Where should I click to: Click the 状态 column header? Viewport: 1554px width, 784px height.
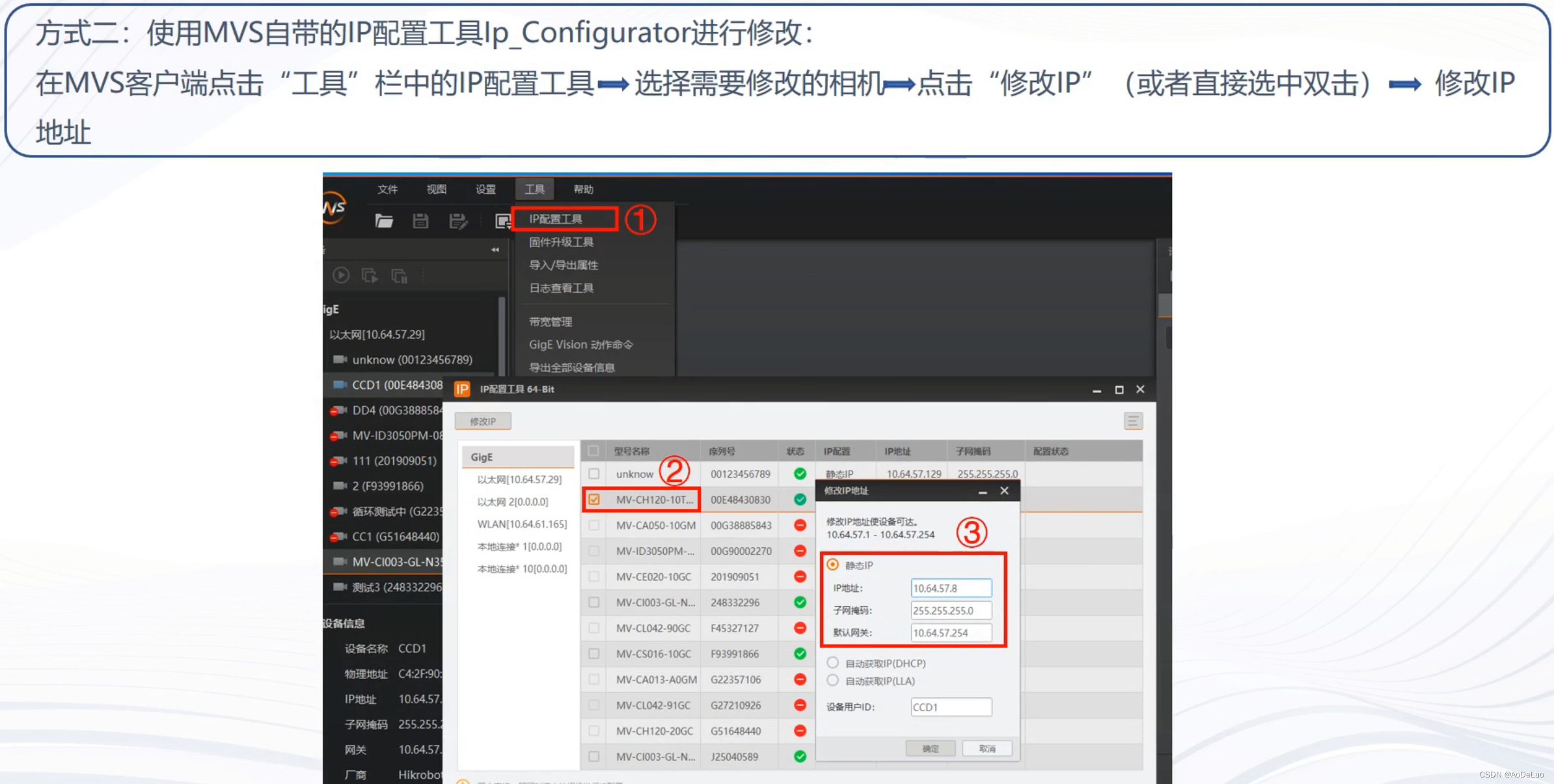point(795,451)
